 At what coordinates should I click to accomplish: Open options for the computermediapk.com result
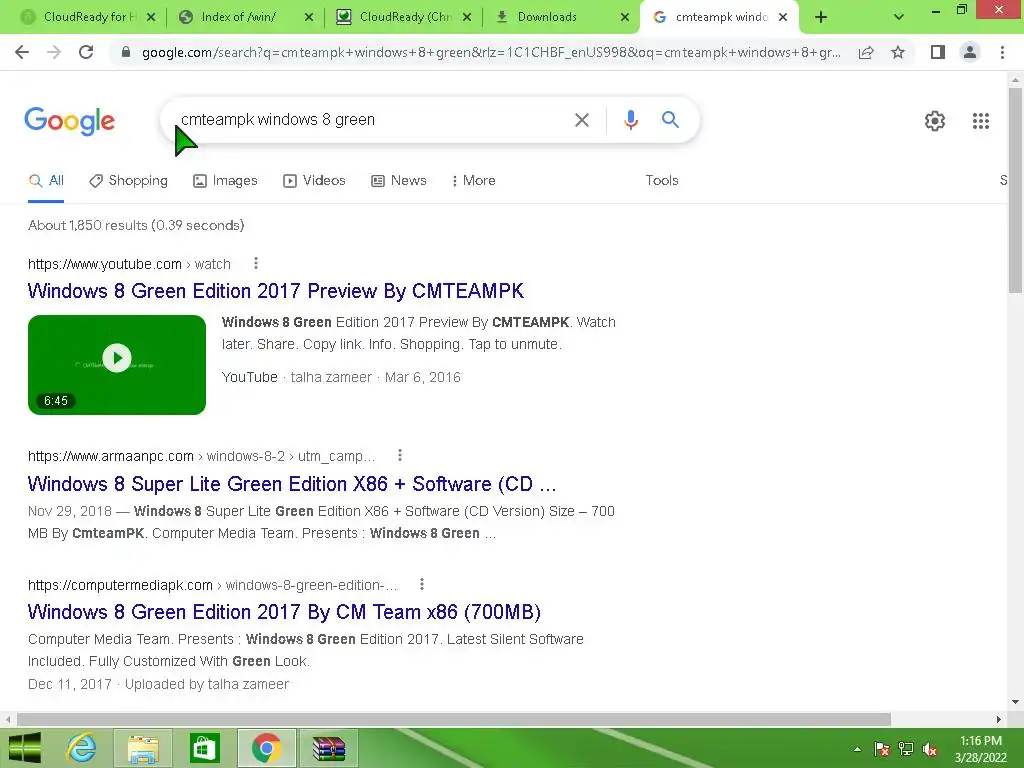pyautogui.click(x=422, y=584)
